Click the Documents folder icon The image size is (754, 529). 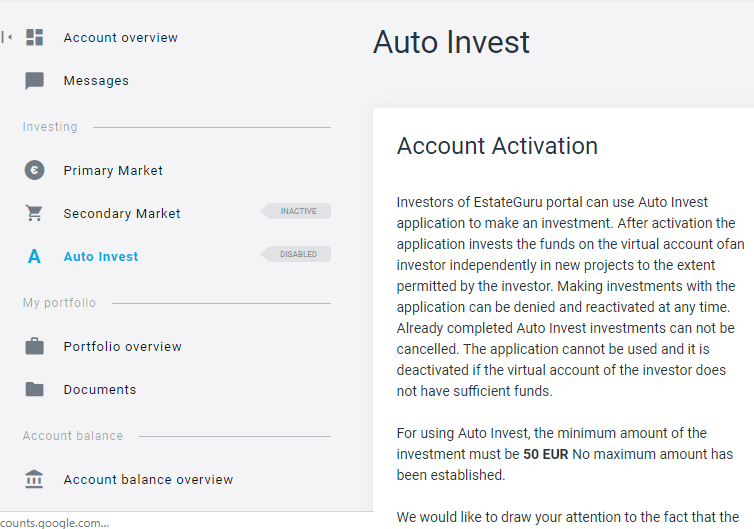[x=35, y=390]
